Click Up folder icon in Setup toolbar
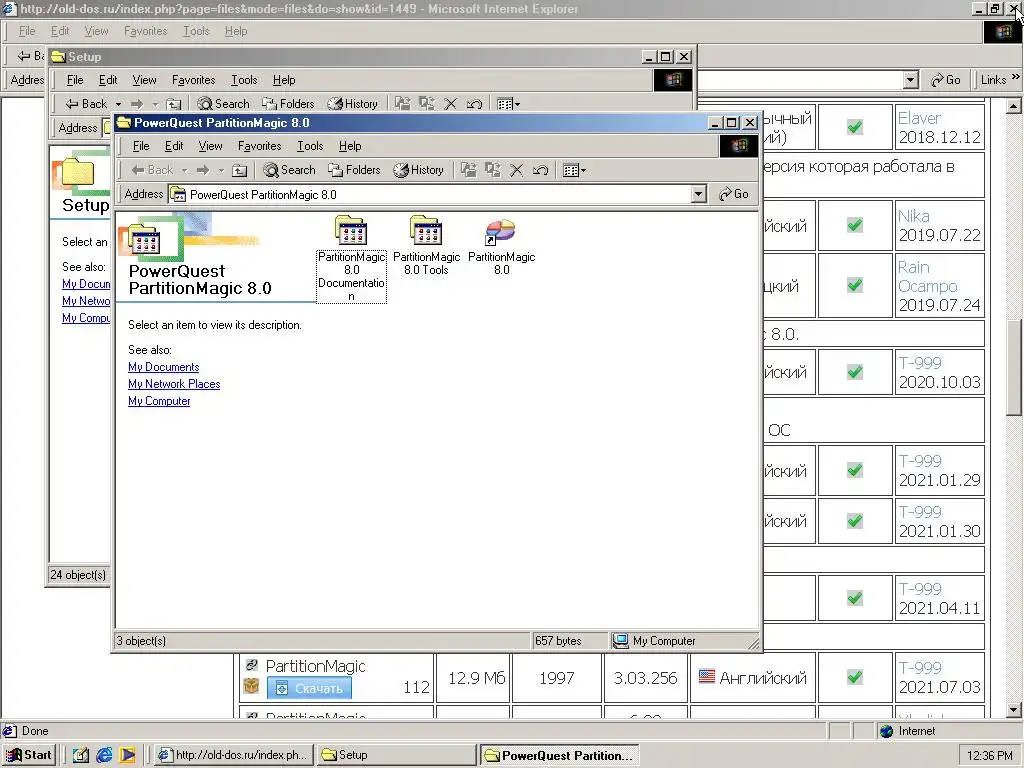The width and height of the screenshot is (1024, 768). point(173,104)
